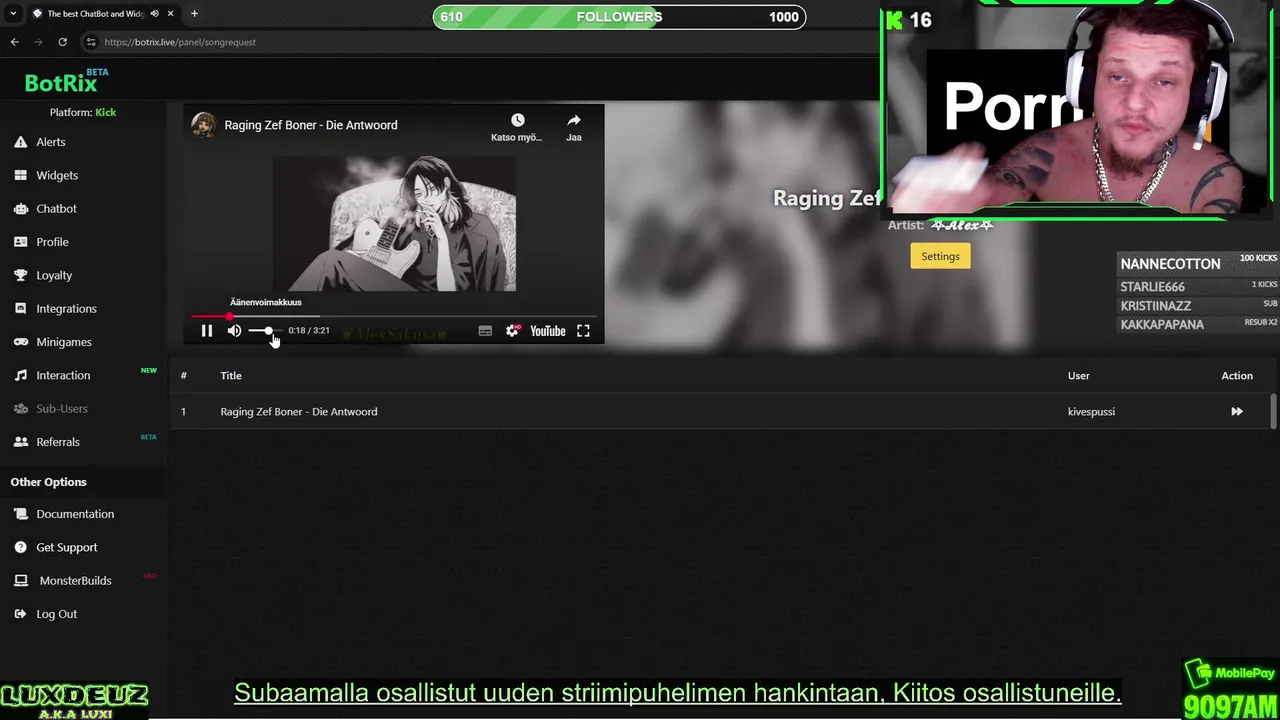Click the BotRix logo
This screenshot has width=1280, height=720.
click(61, 83)
